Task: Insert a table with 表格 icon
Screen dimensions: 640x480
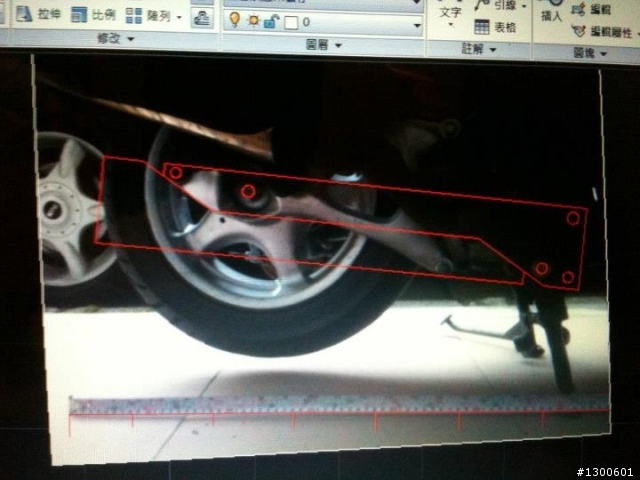Action: [x=482, y=27]
